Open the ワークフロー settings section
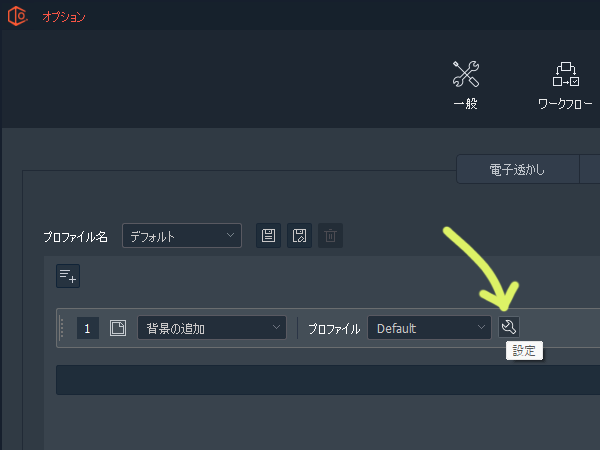 click(x=565, y=86)
